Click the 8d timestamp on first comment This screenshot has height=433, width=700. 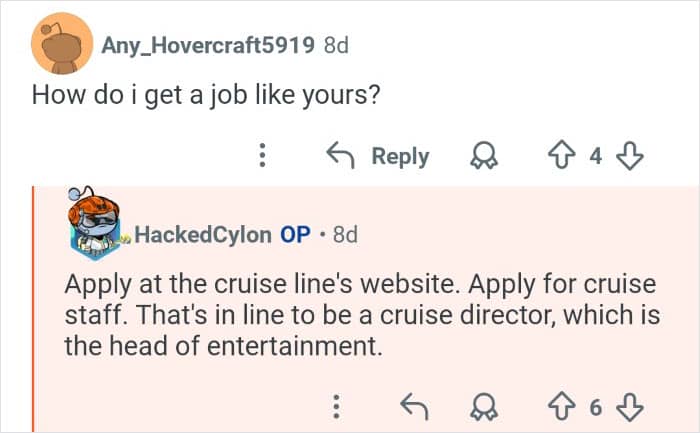pyautogui.click(x=336, y=45)
